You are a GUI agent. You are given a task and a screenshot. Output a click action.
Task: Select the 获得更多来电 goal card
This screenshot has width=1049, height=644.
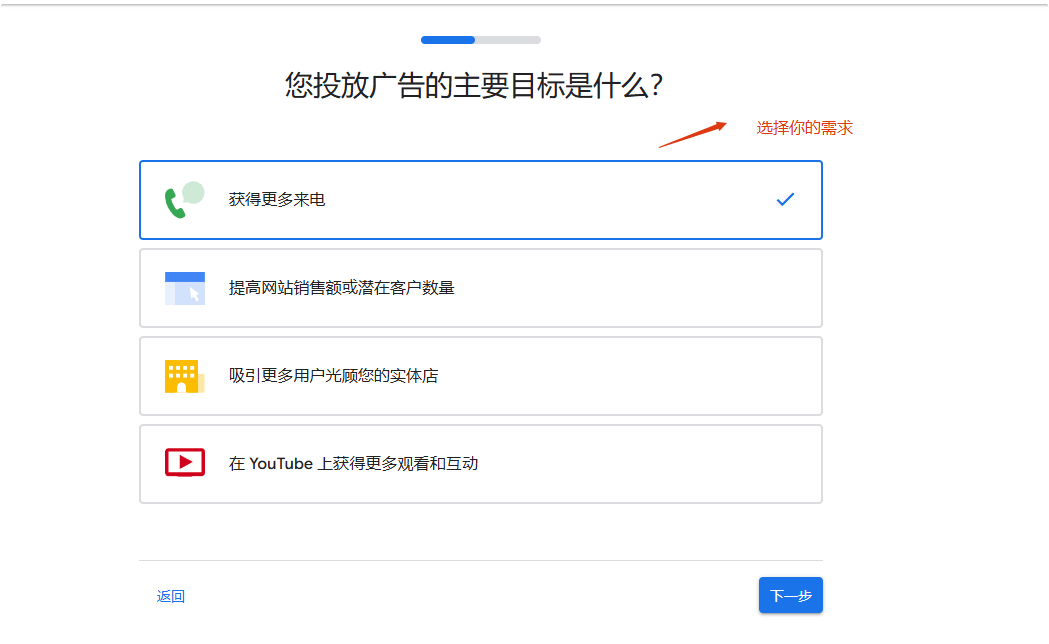coord(480,200)
